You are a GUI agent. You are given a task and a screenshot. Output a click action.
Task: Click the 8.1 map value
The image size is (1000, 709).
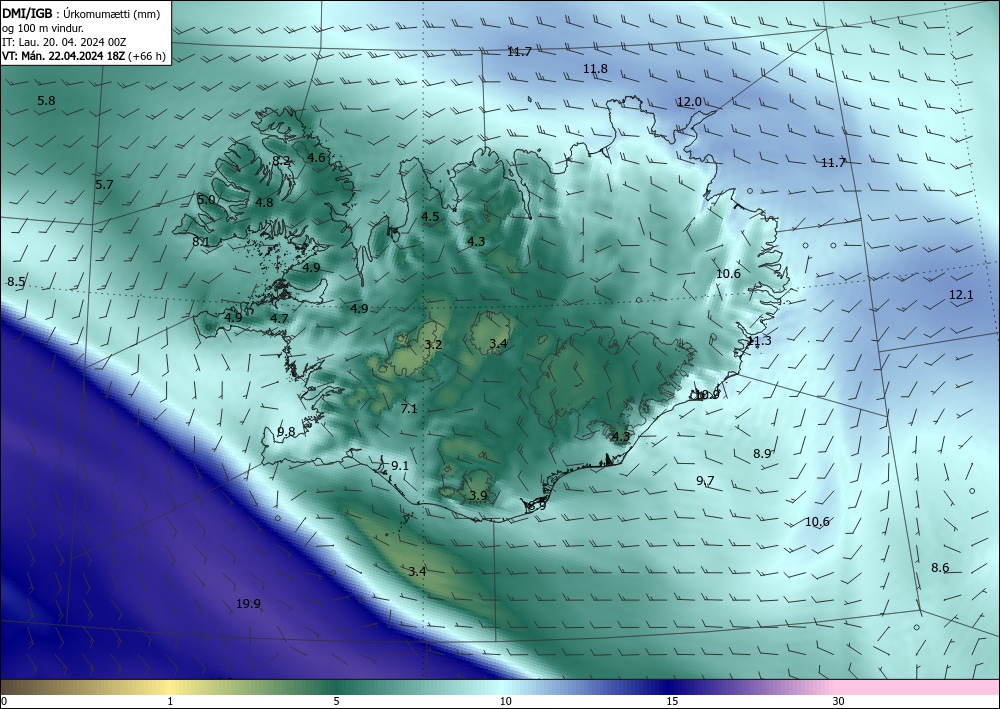(201, 242)
